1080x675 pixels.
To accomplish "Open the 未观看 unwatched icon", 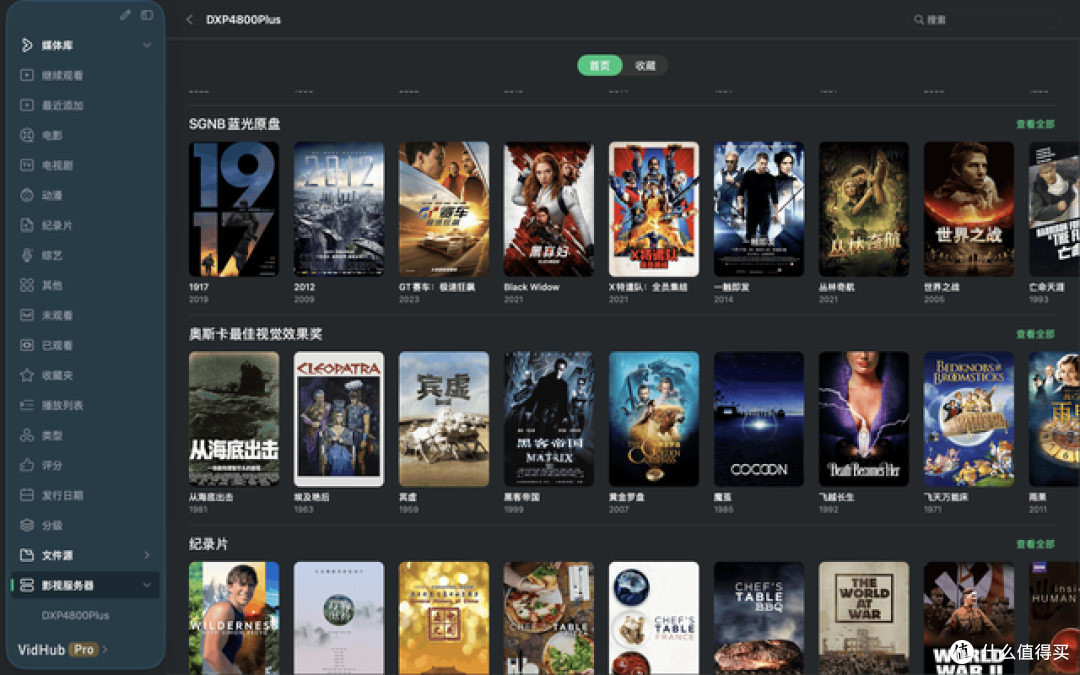I will (27, 315).
